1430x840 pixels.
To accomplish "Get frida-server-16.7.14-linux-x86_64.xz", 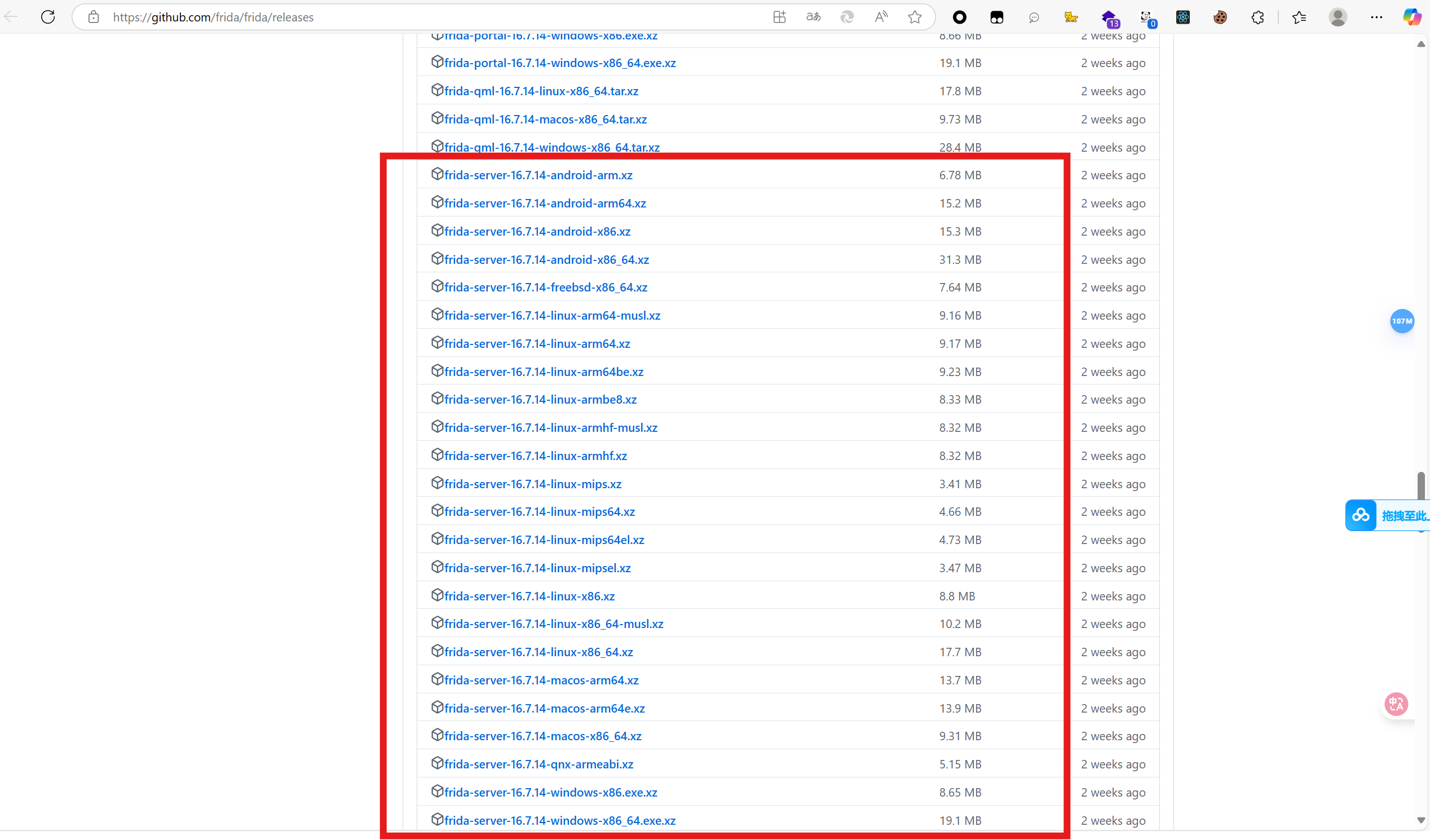I will [539, 652].
